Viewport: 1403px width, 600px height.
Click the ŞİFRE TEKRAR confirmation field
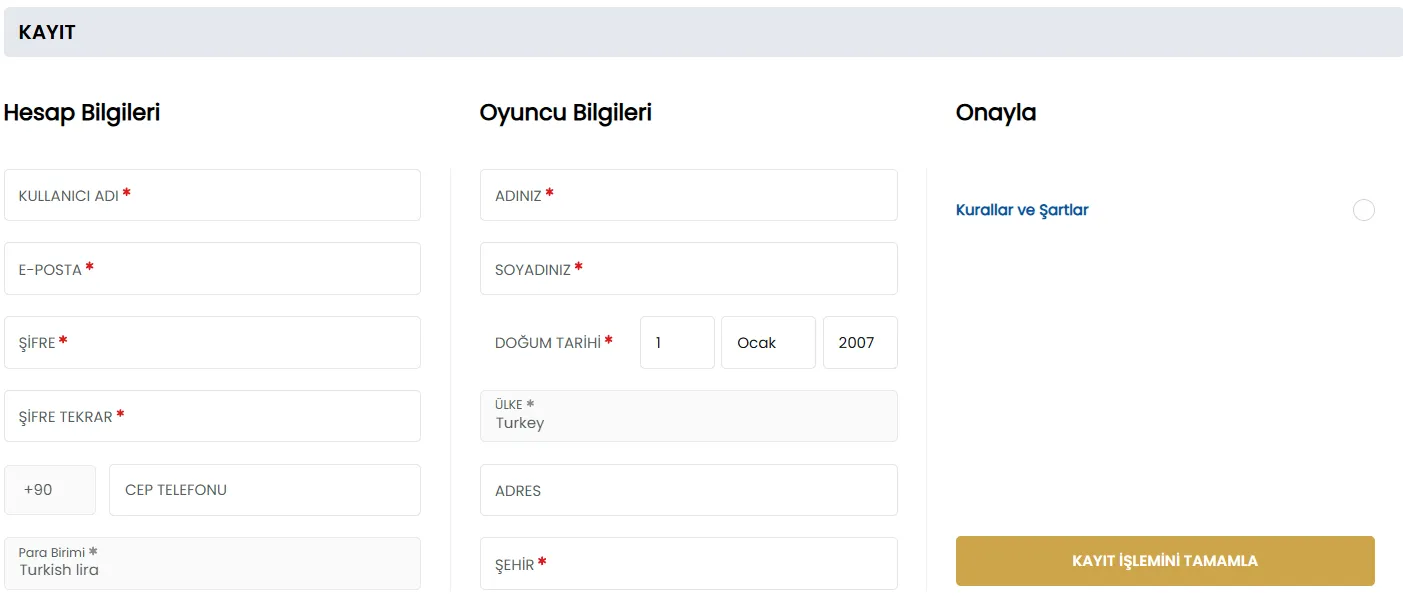point(212,416)
